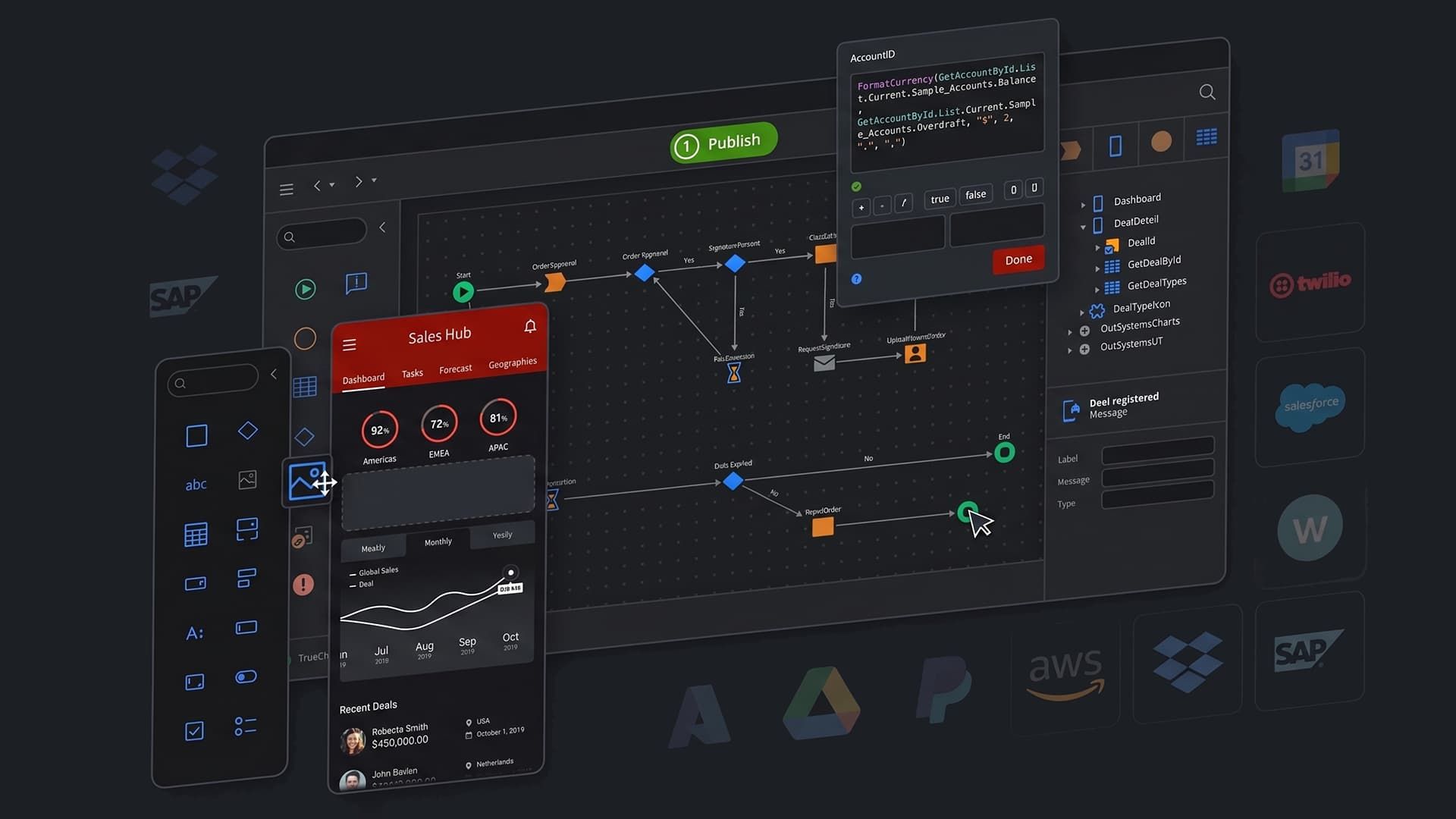
Task: Click the notification bell in Sales Hub
Action: click(530, 326)
